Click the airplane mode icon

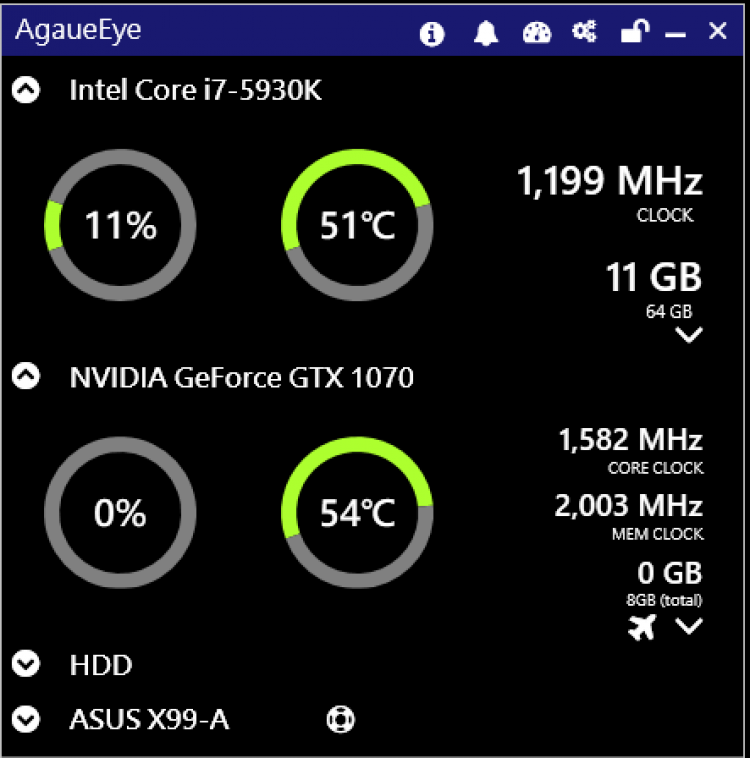642,627
